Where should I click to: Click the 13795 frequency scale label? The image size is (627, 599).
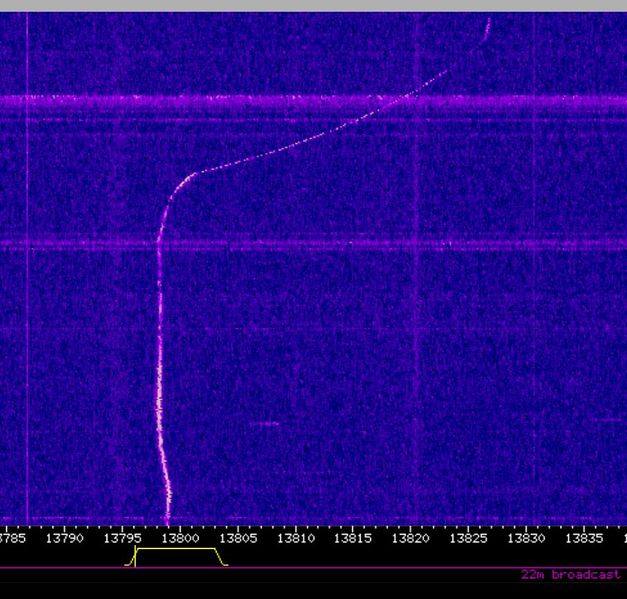tap(123, 538)
